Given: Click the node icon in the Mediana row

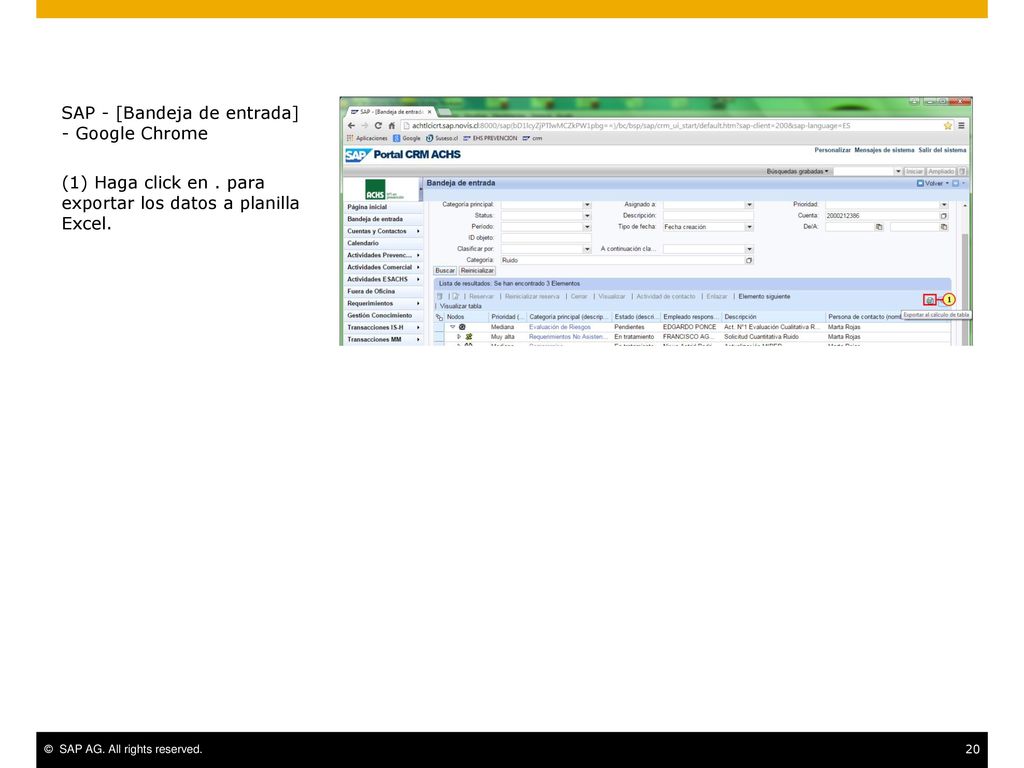Looking at the screenshot, I should pyautogui.click(x=462, y=327).
